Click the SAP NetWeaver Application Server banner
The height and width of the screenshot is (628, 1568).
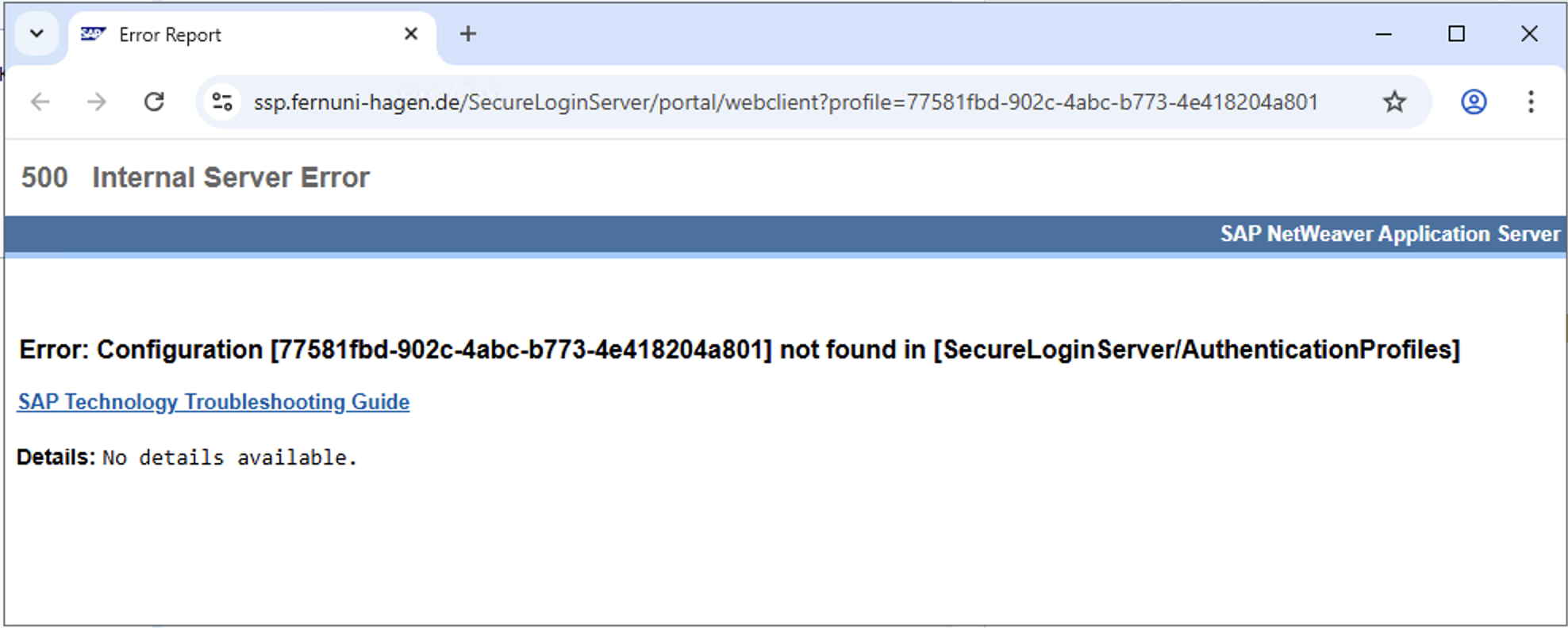1389,234
